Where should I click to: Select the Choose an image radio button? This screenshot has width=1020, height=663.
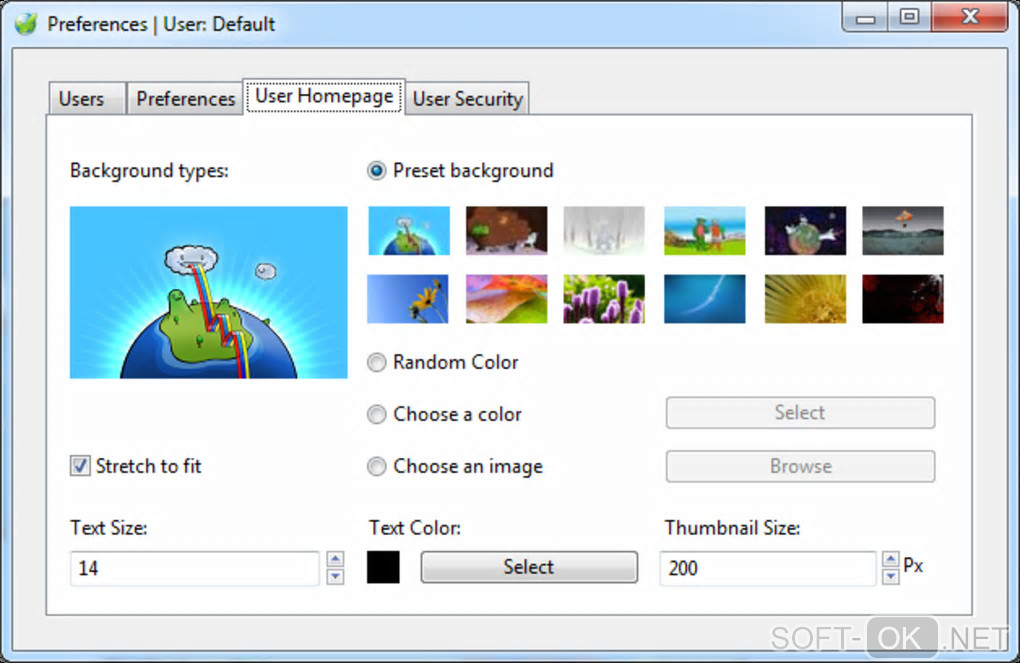377,466
